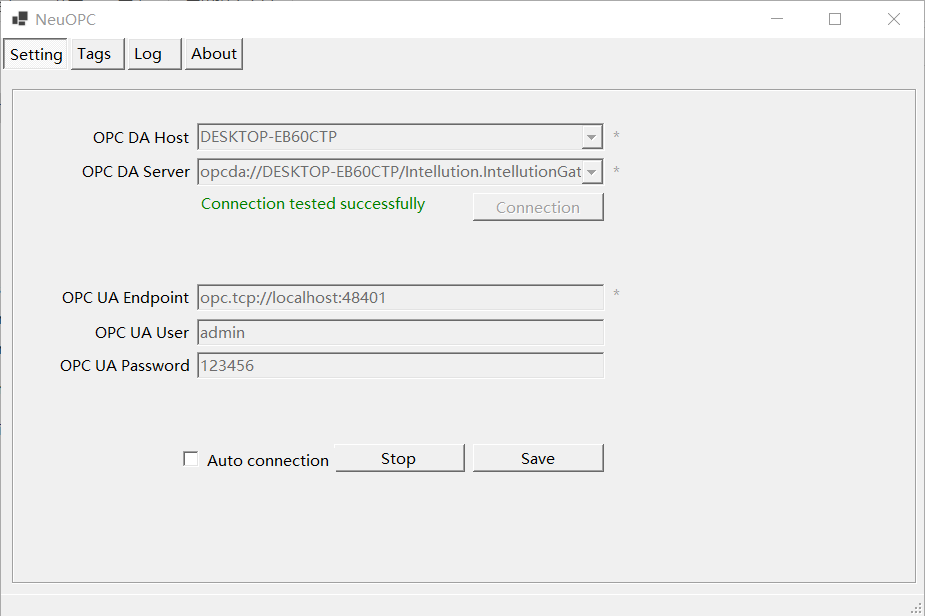925x616 pixels.
Task: Click into the OPC UA User field
Action: click(x=400, y=332)
